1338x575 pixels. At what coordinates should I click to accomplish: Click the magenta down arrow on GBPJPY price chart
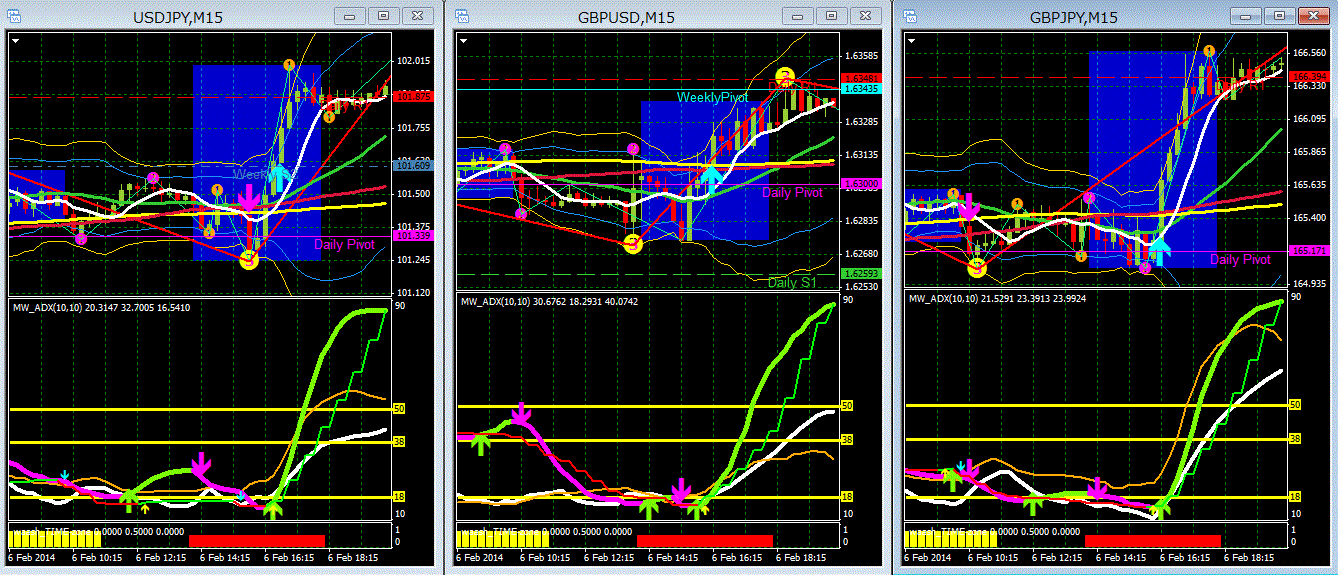[967, 207]
